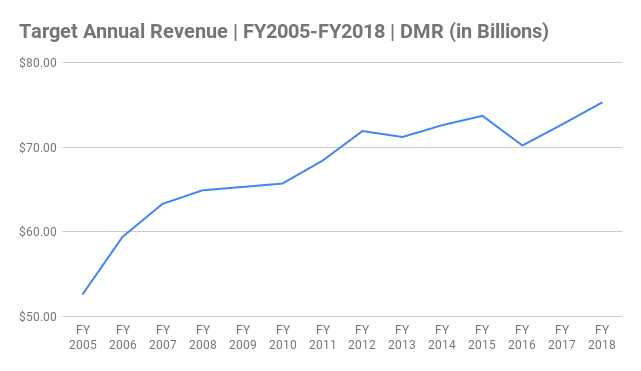Click the FY 2014 axis label
Viewport: 641px width, 371px height.
pos(442,337)
